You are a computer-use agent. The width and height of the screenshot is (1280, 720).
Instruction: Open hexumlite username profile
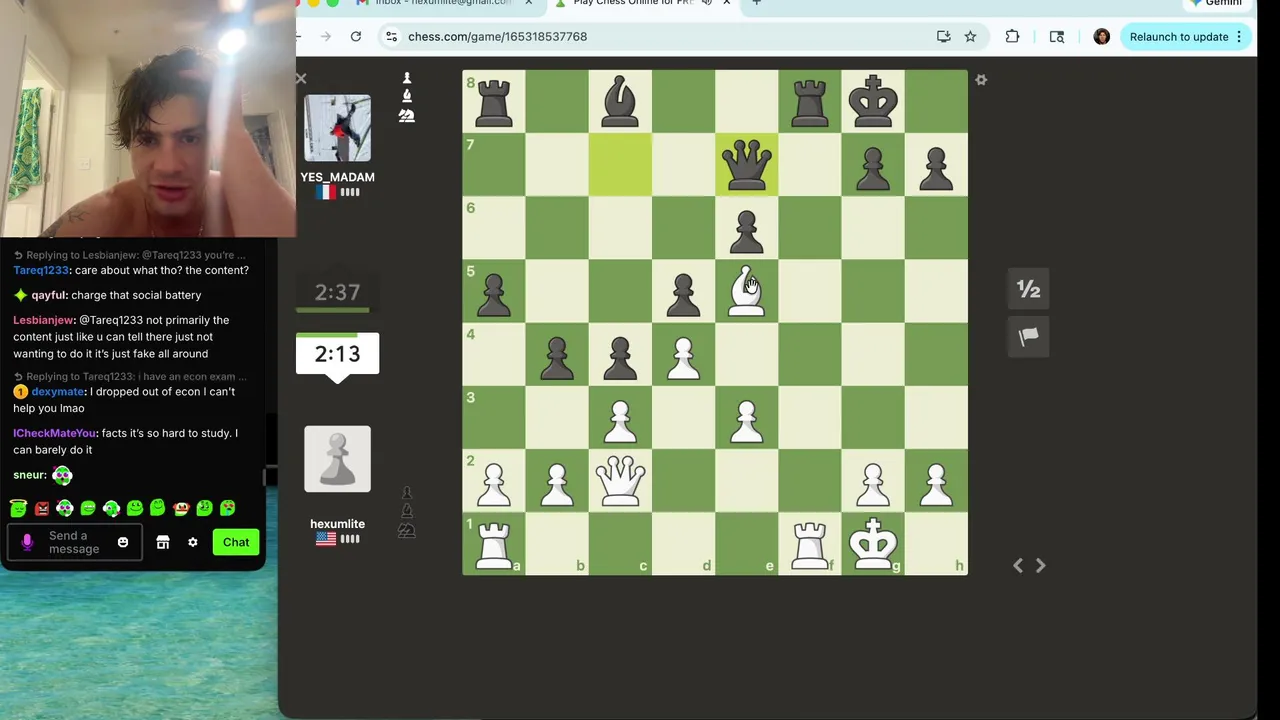point(337,524)
